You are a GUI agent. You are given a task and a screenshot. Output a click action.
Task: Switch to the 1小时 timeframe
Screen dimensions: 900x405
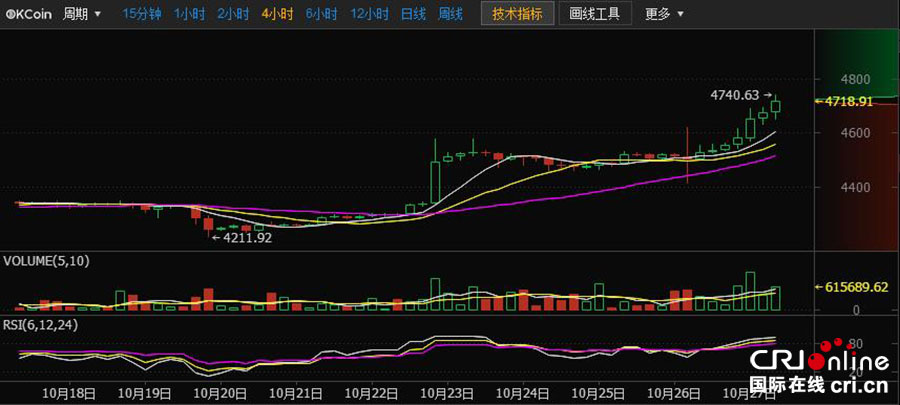(x=188, y=15)
